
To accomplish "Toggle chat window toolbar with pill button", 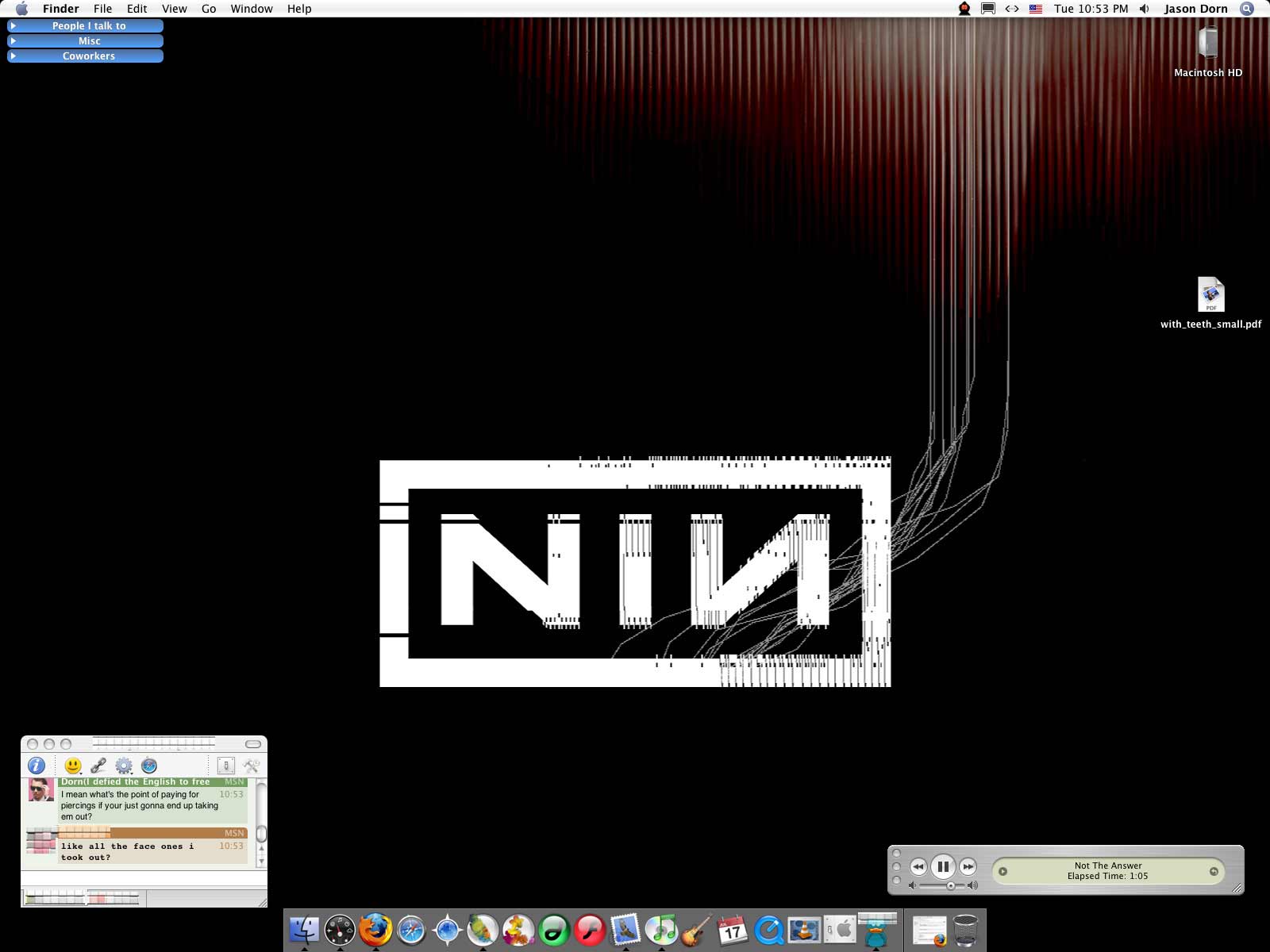I will pyautogui.click(x=253, y=744).
